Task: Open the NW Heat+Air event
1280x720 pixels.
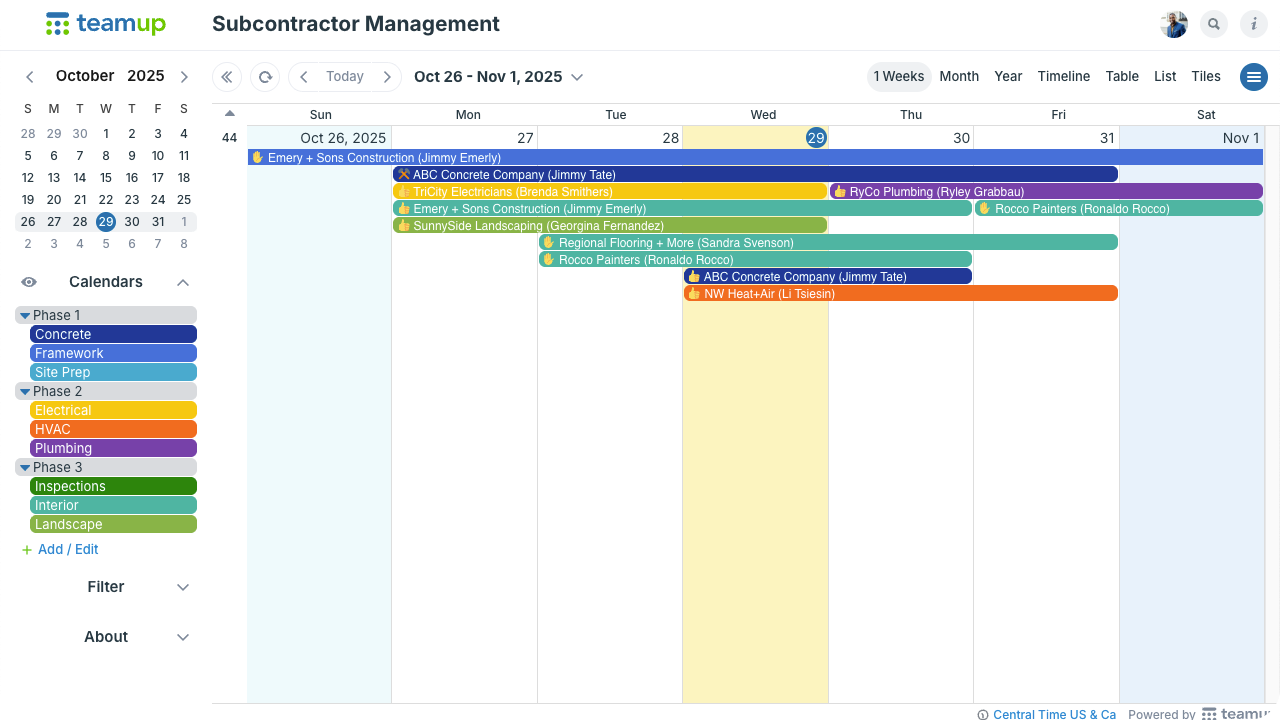Action: [x=900, y=294]
